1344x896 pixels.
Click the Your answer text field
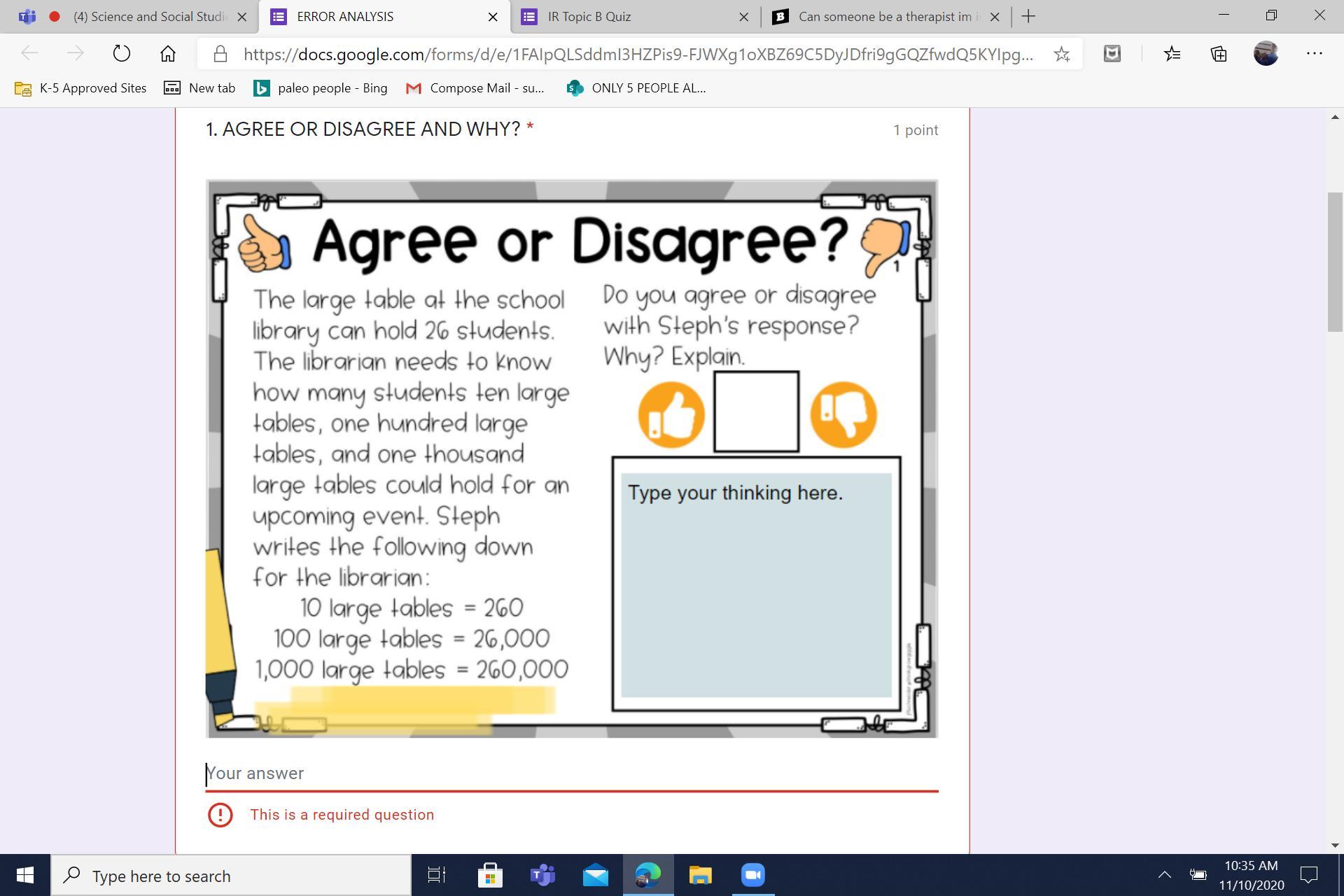[570, 773]
